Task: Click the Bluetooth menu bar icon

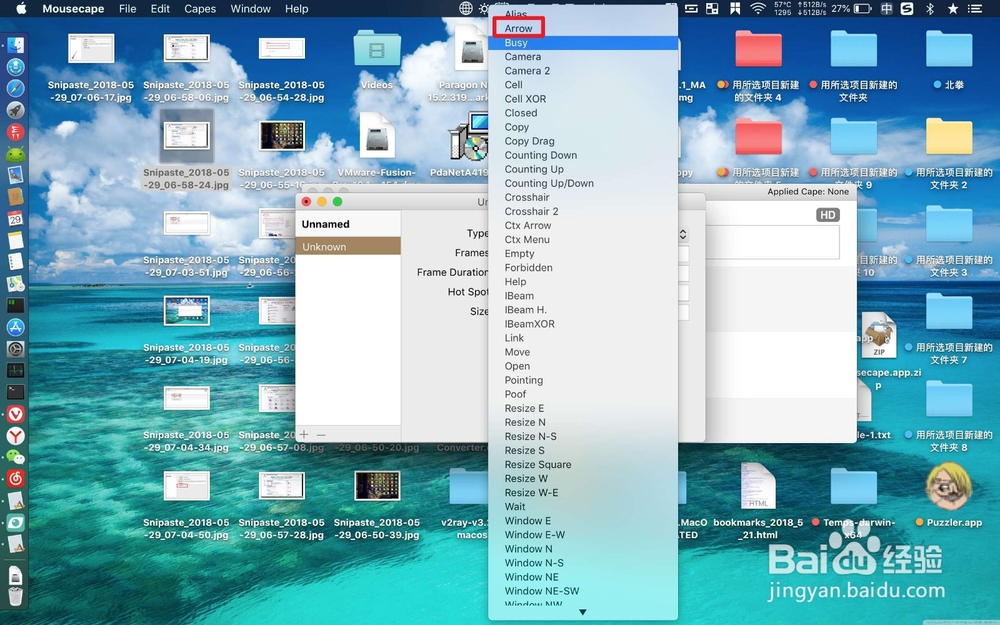Action: (x=930, y=8)
